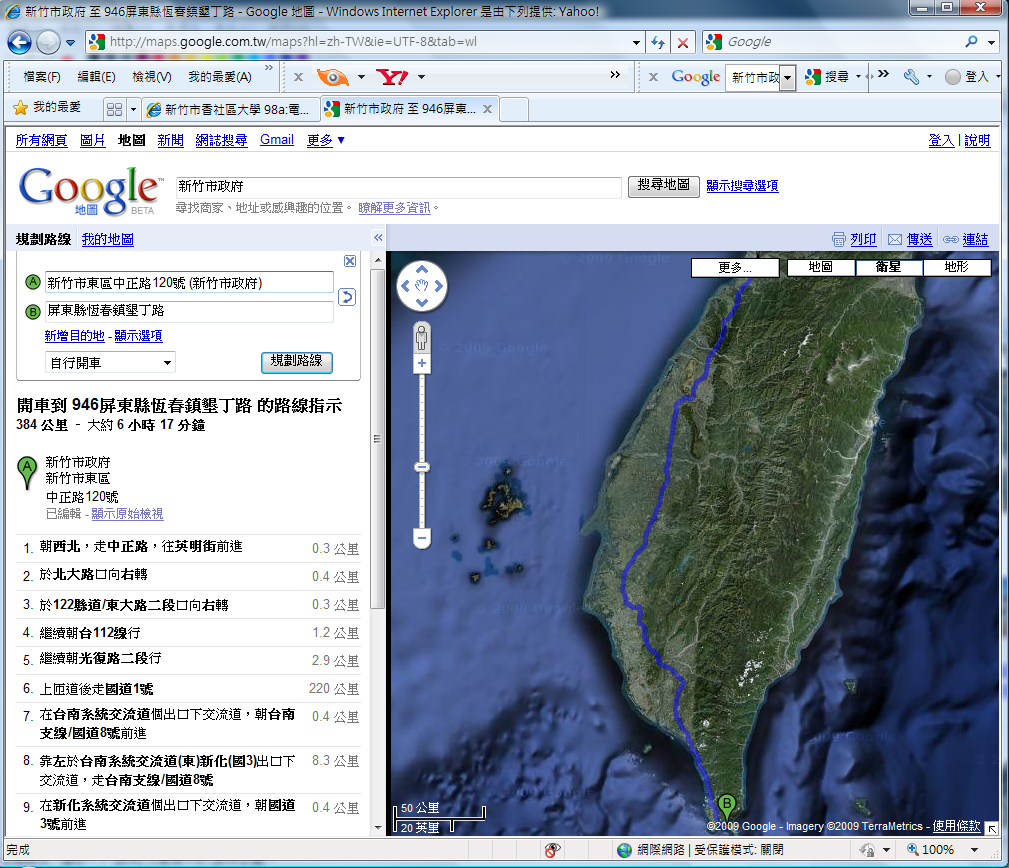Open 圖片 link in Google nav
The width and height of the screenshot is (1009, 868).
[93, 140]
